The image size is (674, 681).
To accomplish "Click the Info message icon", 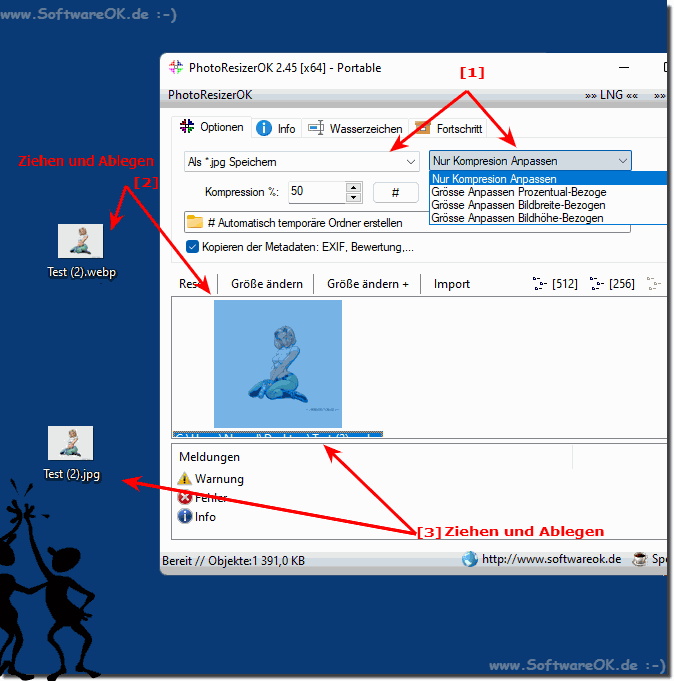I will coord(185,516).
